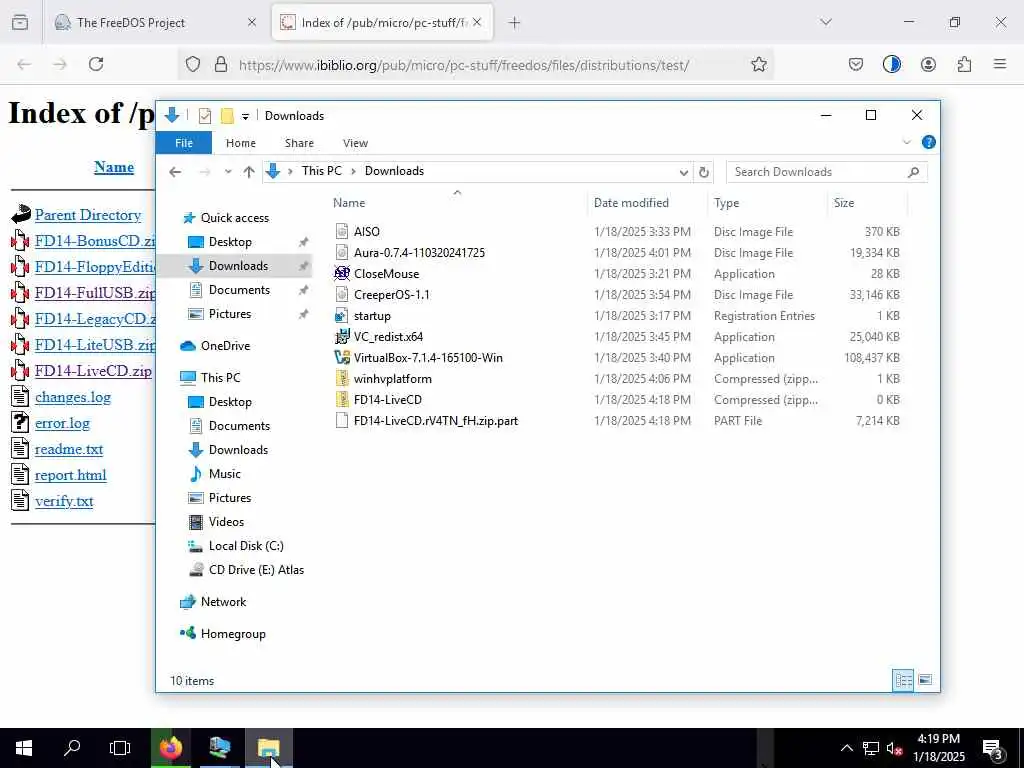Open Customize Quick Access Toolbar dropdown
This screenshot has height=768, width=1024.
point(246,117)
